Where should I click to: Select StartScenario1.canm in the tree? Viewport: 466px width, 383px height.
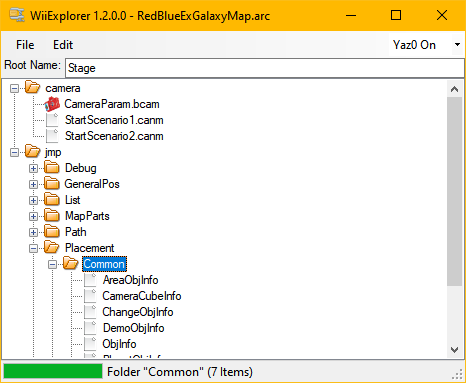pos(114,120)
